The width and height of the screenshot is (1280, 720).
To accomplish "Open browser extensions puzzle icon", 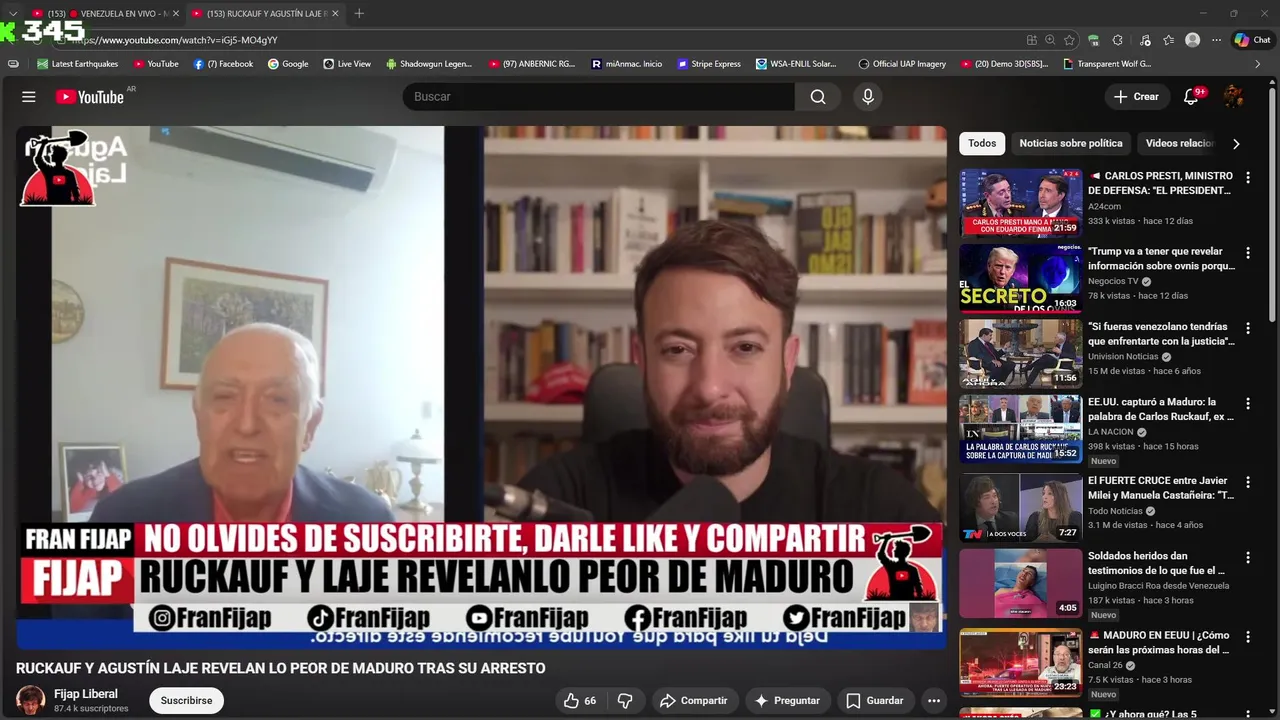I will (1117, 40).
